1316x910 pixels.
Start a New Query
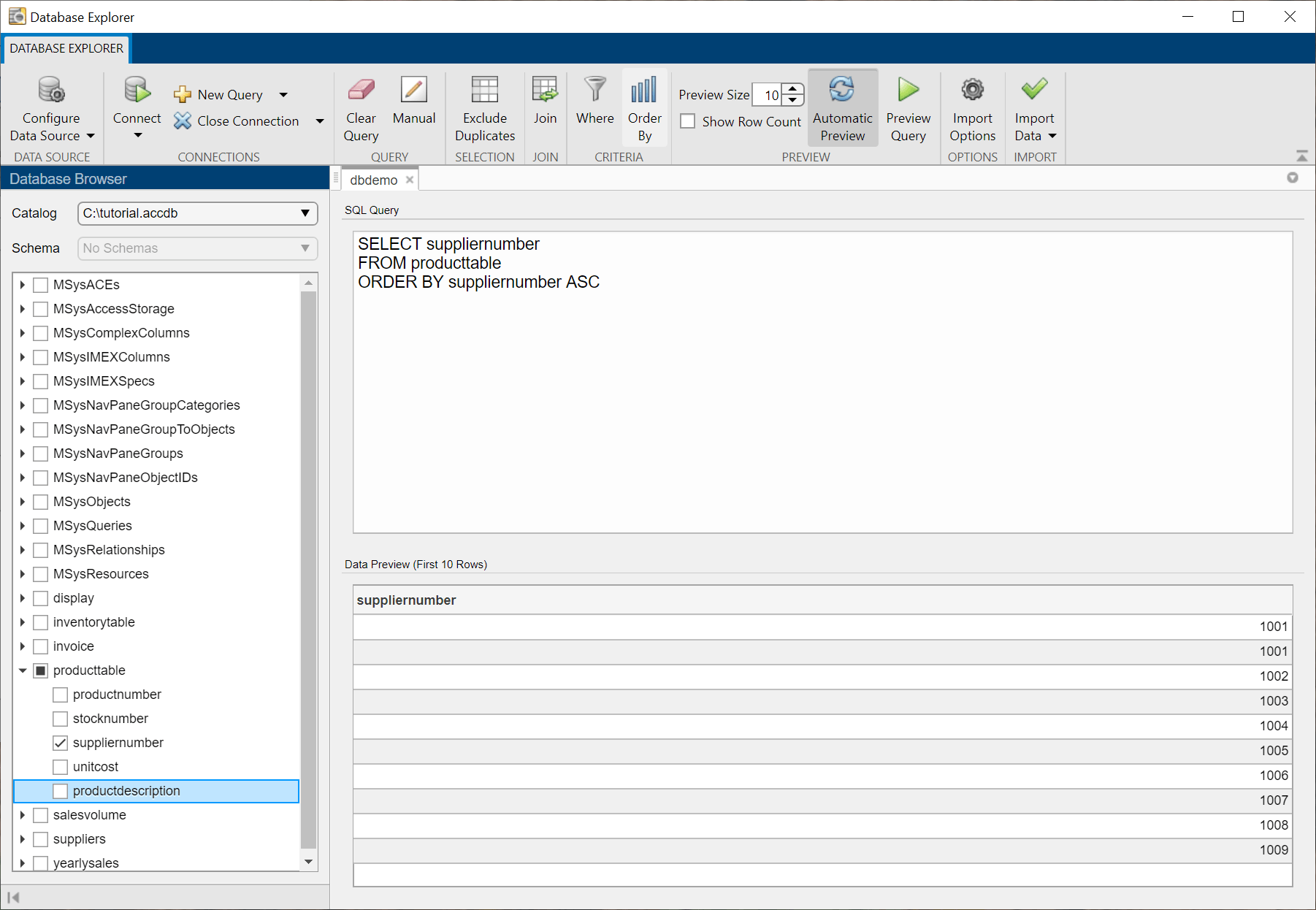tap(219, 95)
